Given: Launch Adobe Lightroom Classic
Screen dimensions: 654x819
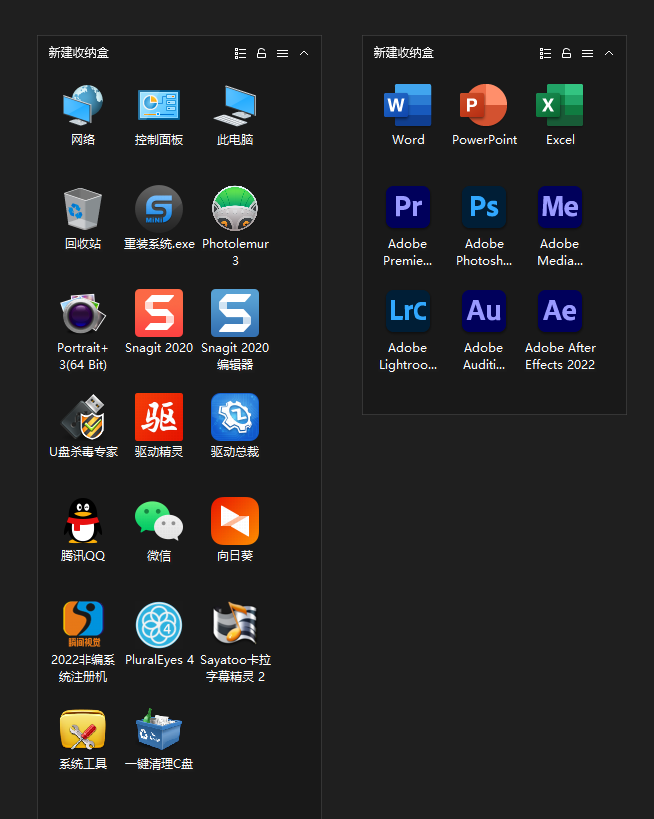Looking at the screenshot, I should (407, 311).
